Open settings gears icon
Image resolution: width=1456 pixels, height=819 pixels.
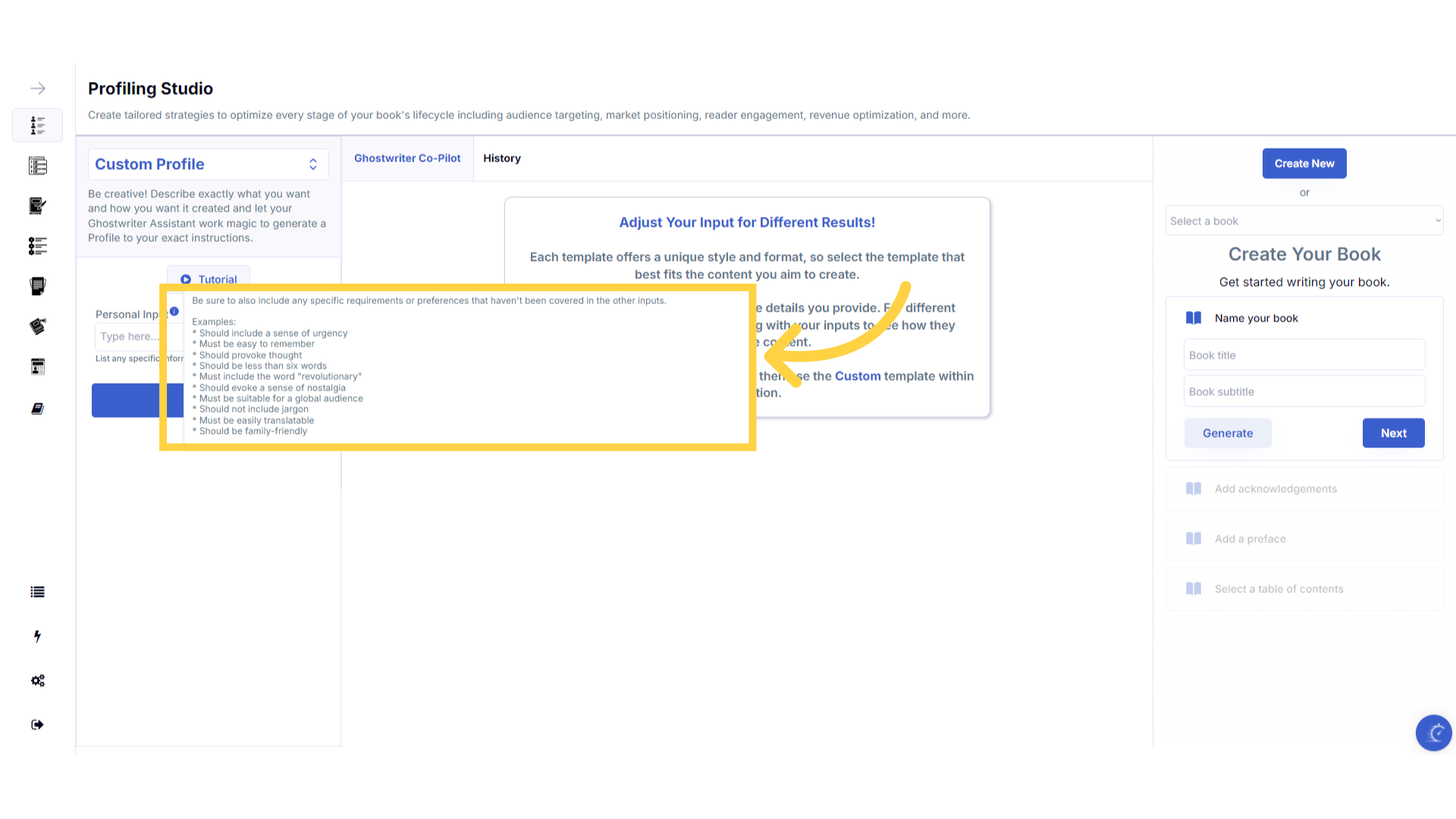click(x=38, y=680)
